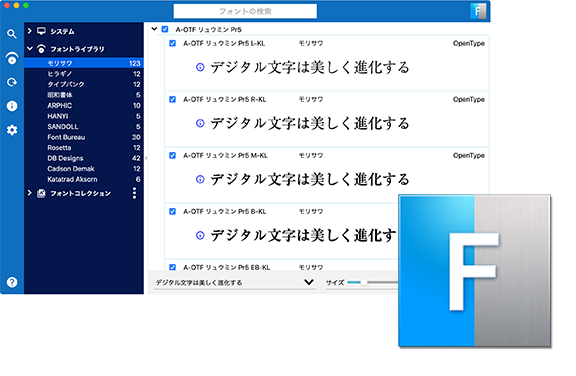
Task: Select ARPHIC in font library
Action: pos(84,106)
